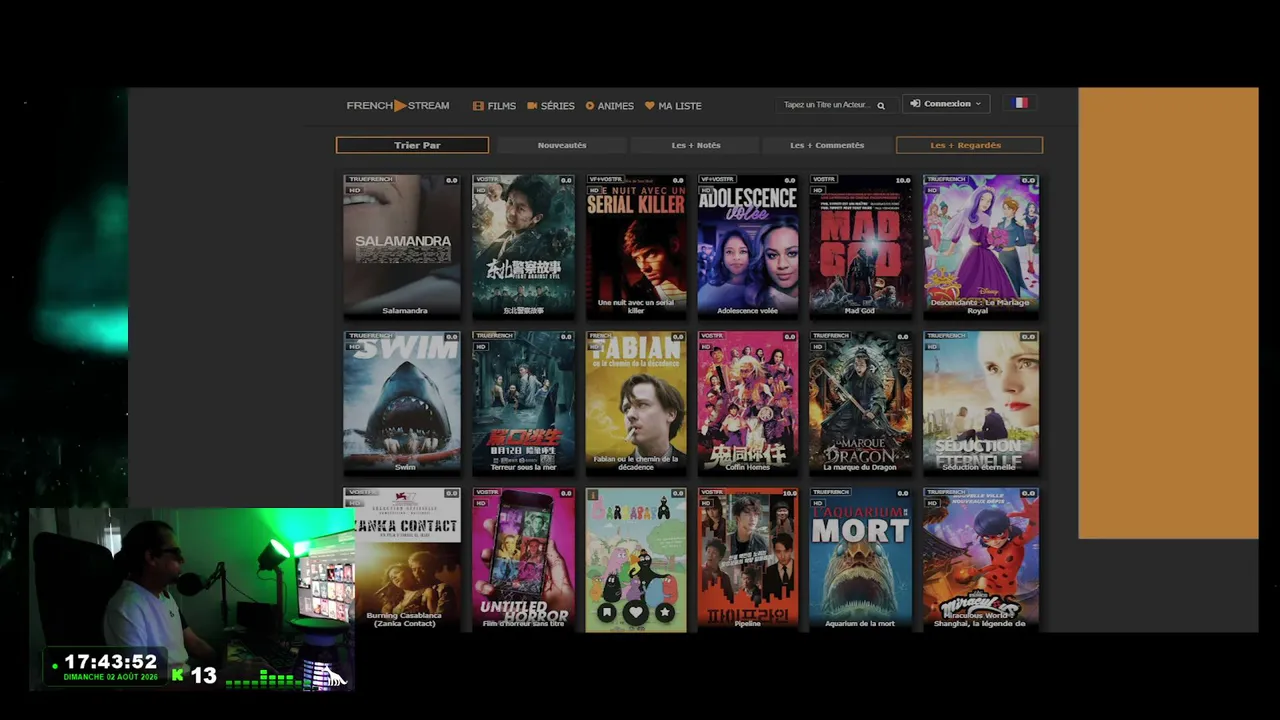Screen dimensions: 1280x720
Task: Click the info icon on Barbapapa card
Action: point(593,495)
